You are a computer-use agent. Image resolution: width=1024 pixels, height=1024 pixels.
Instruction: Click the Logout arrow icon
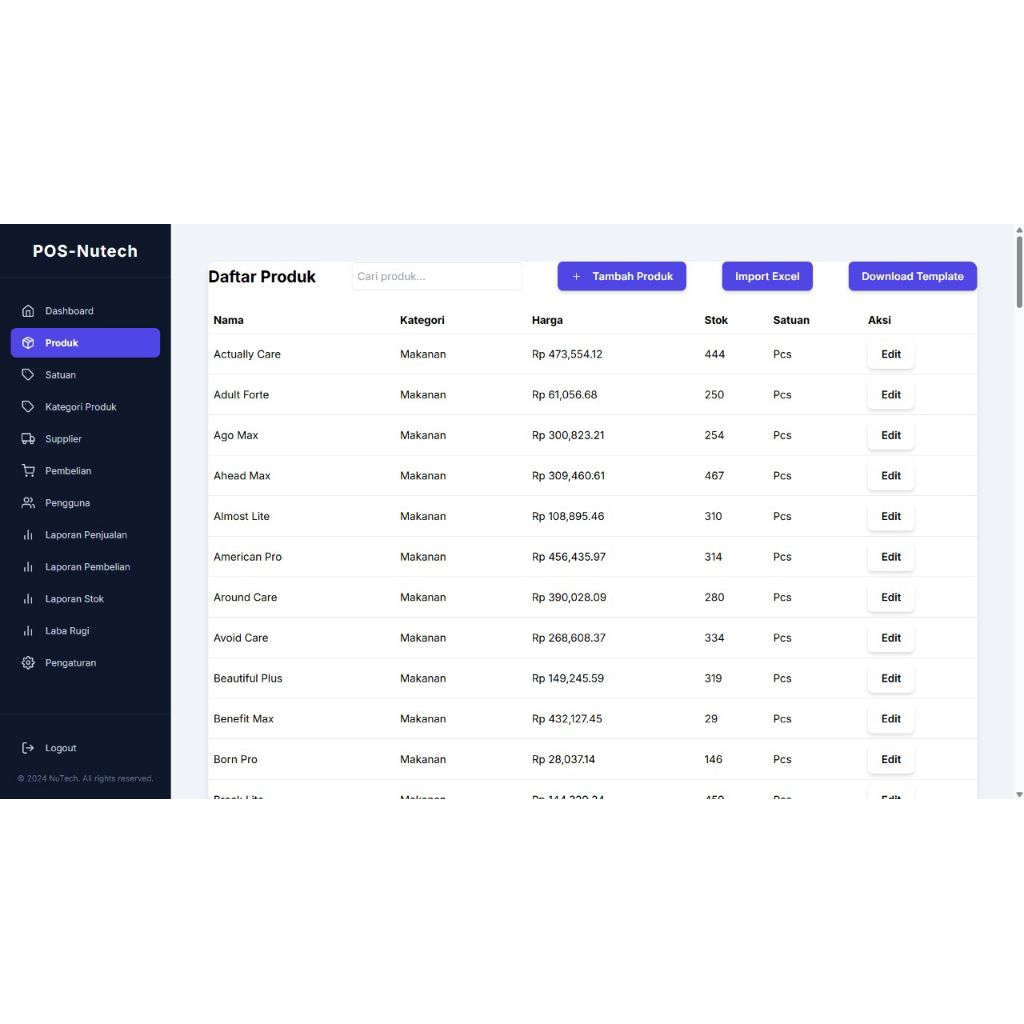click(x=28, y=748)
